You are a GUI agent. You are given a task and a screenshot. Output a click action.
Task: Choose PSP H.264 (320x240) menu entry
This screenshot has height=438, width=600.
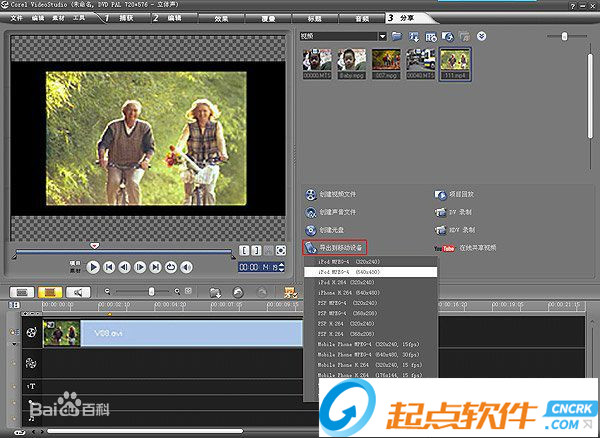[370, 324]
